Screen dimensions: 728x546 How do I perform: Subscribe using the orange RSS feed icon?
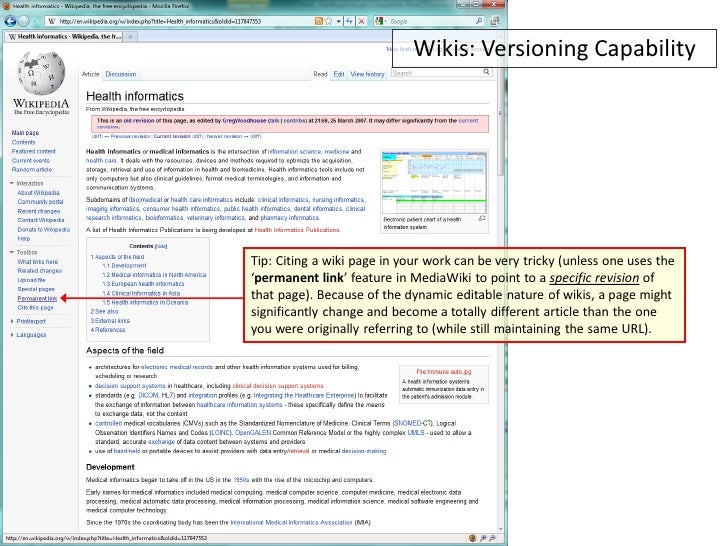tap(318, 21)
